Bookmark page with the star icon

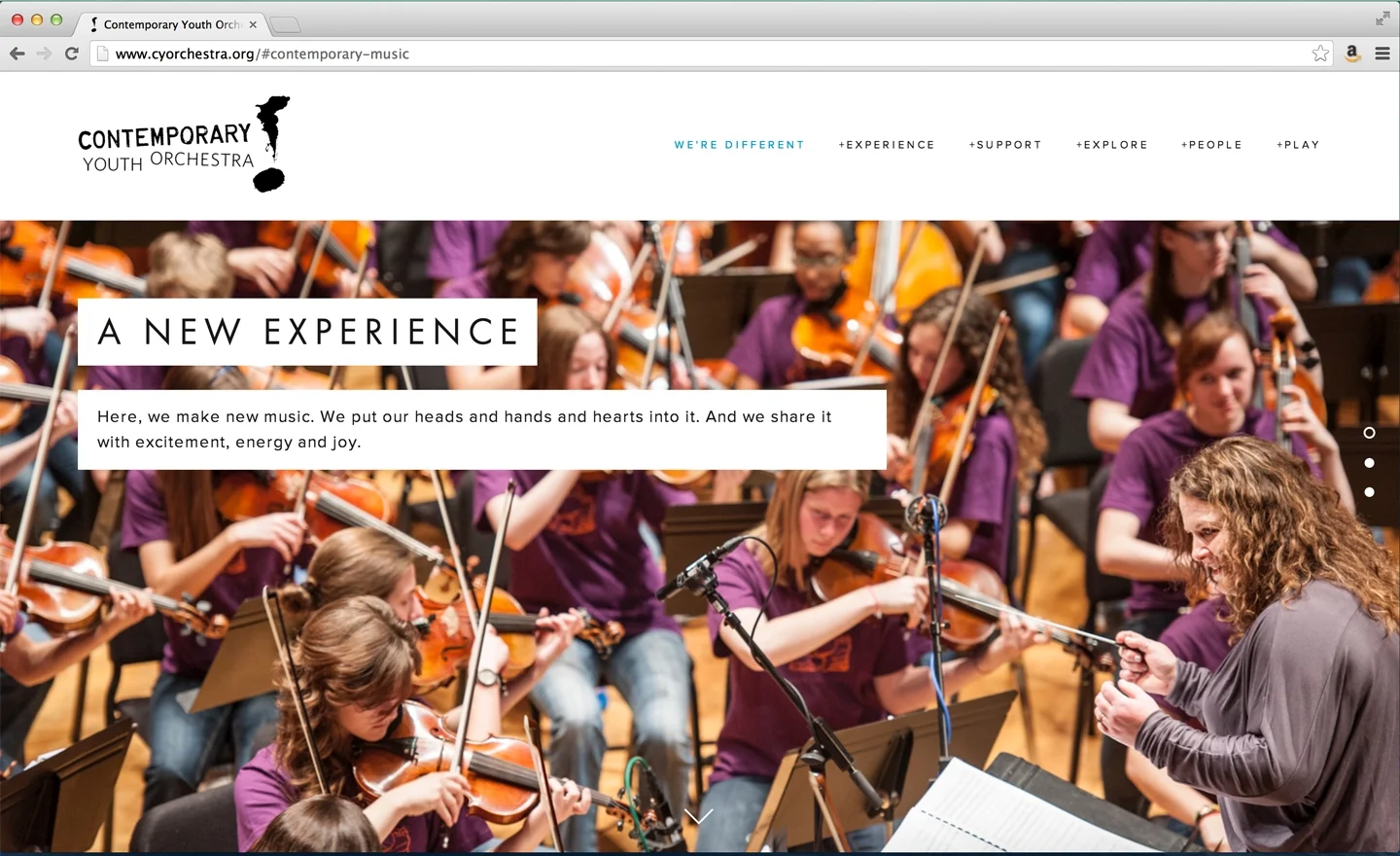tap(1320, 53)
